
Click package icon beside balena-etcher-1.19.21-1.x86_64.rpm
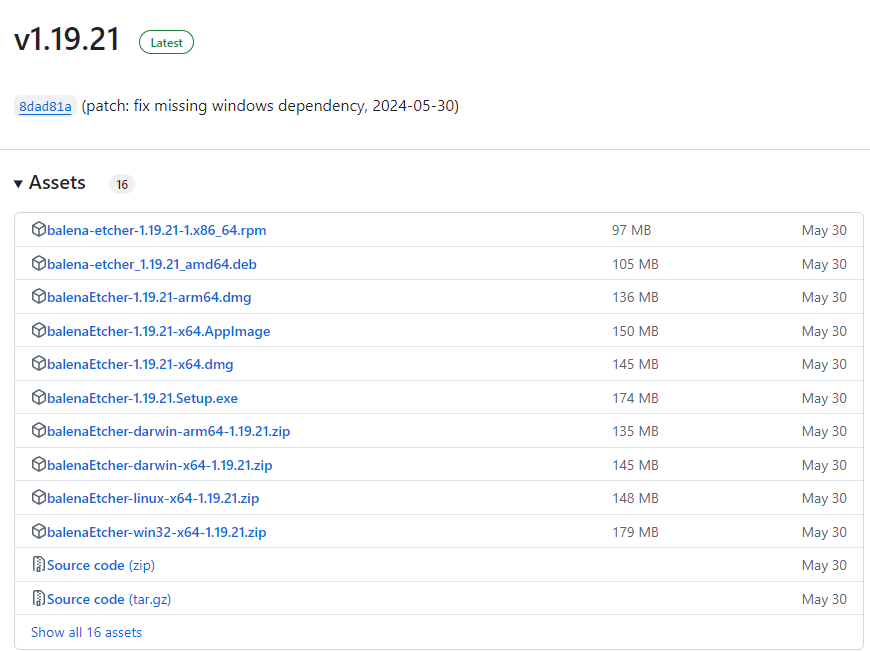[38, 229]
